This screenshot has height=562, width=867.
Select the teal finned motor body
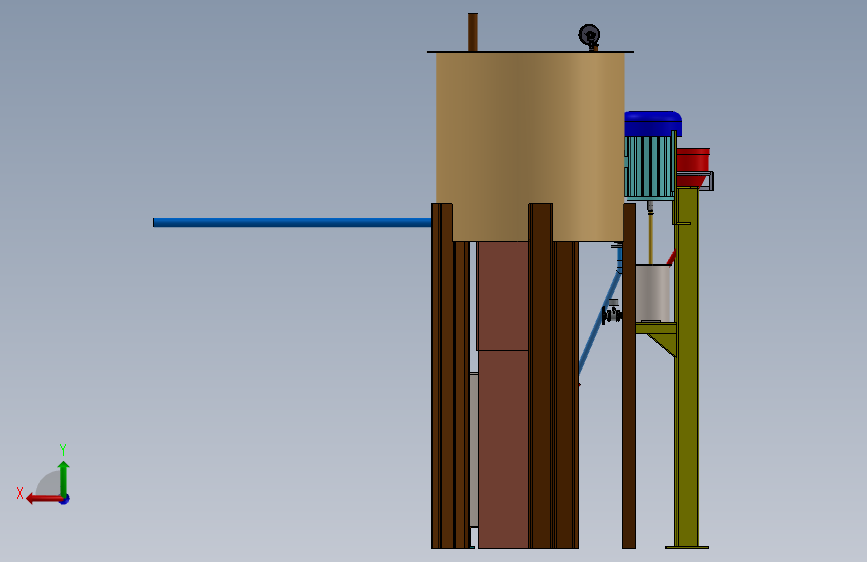coord(650,166)
